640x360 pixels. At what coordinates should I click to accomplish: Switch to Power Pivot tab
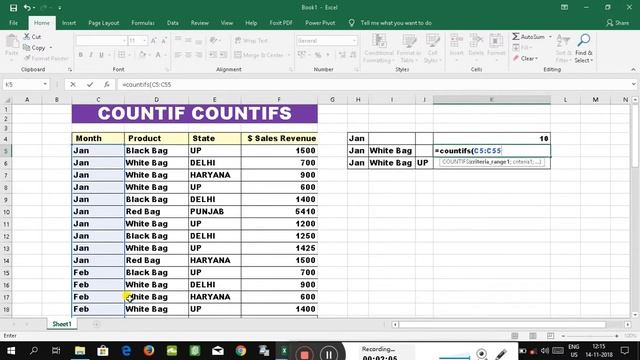(320, 23)
